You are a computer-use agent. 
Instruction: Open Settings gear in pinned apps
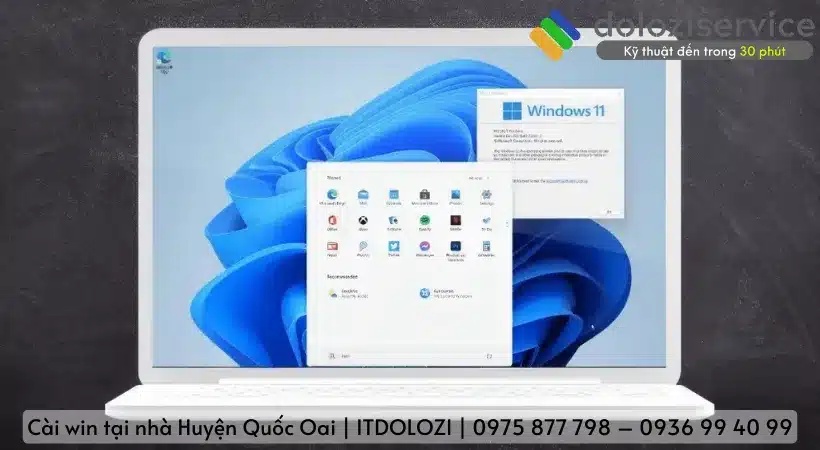(x=486, y=197)
